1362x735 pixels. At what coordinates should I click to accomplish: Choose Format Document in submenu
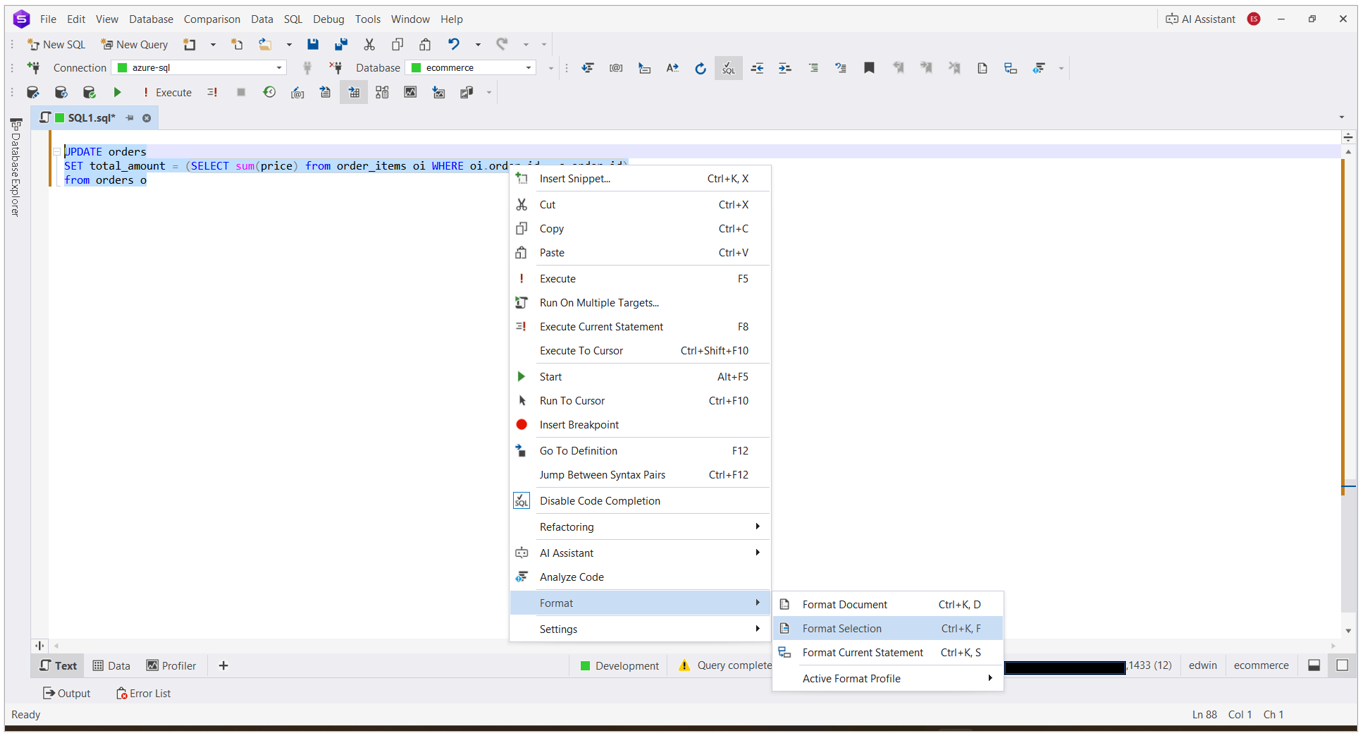pyautogui.click(x=888, y=605)
